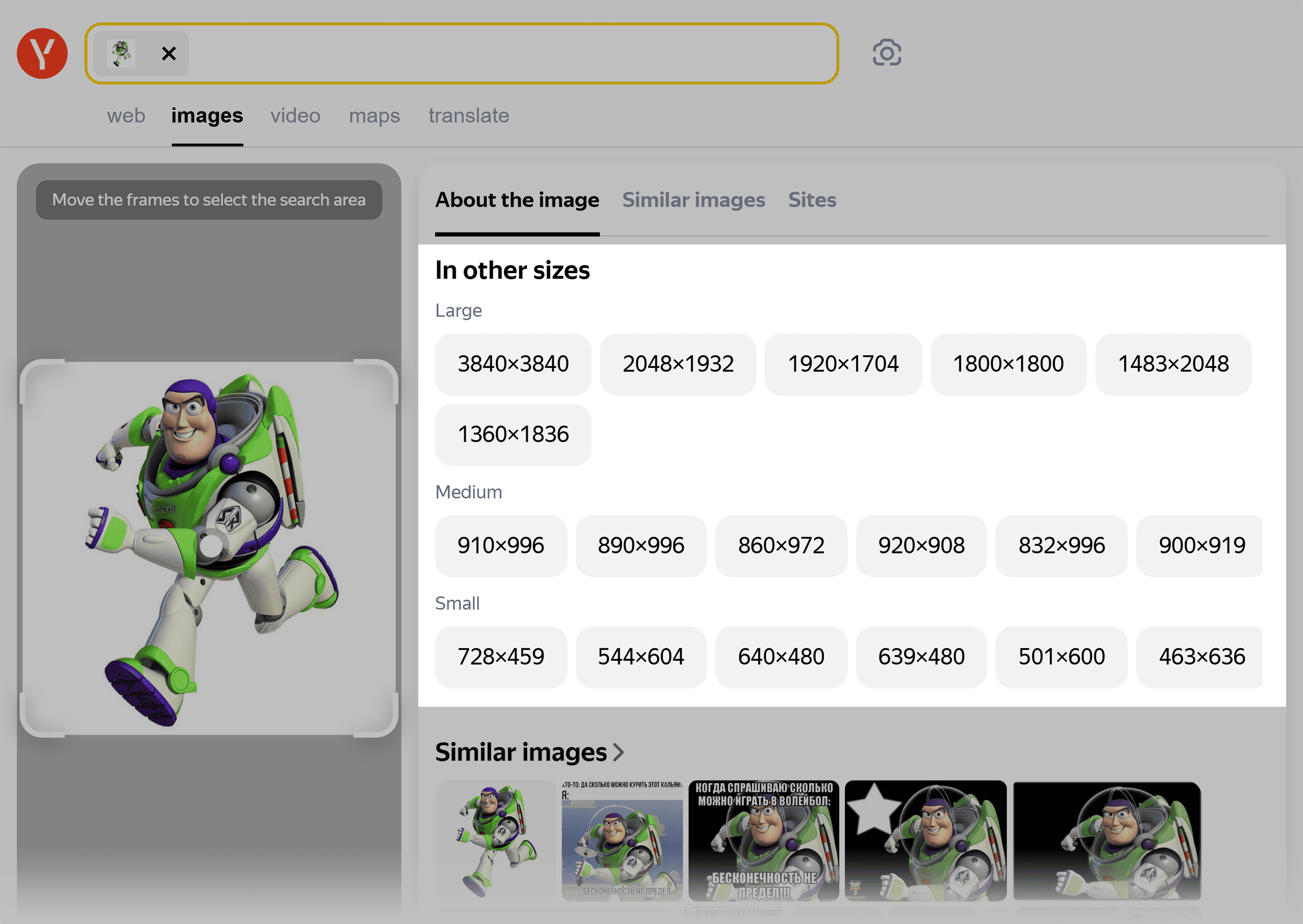Click the 'In other sizes' heading
The image size is (1303, 924).
(513, 270)
